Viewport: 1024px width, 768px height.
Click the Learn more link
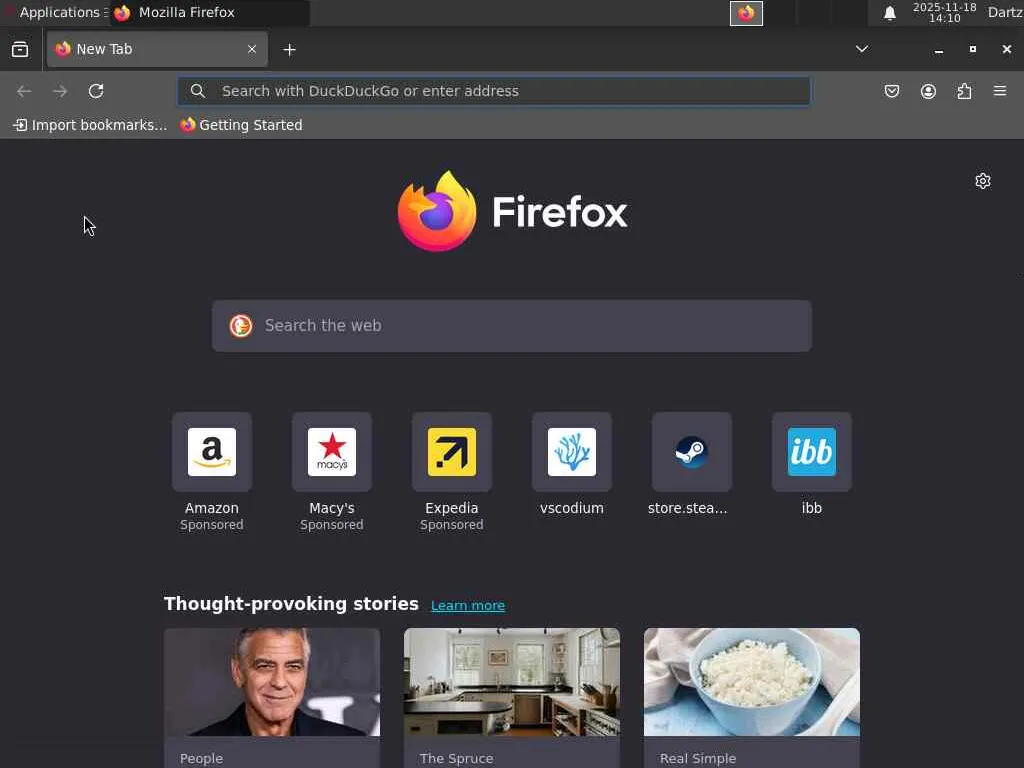point(468,605)
